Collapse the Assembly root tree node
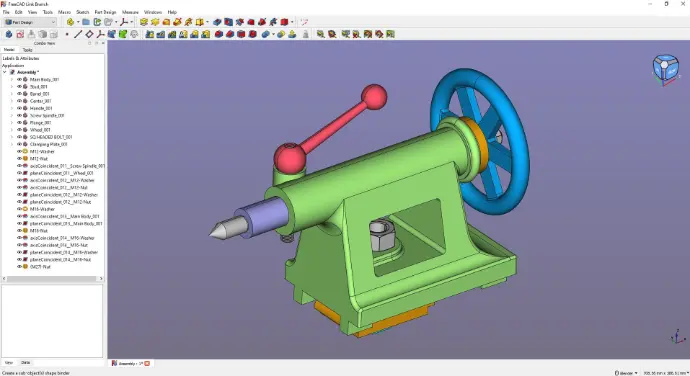 tap(5, 72)
